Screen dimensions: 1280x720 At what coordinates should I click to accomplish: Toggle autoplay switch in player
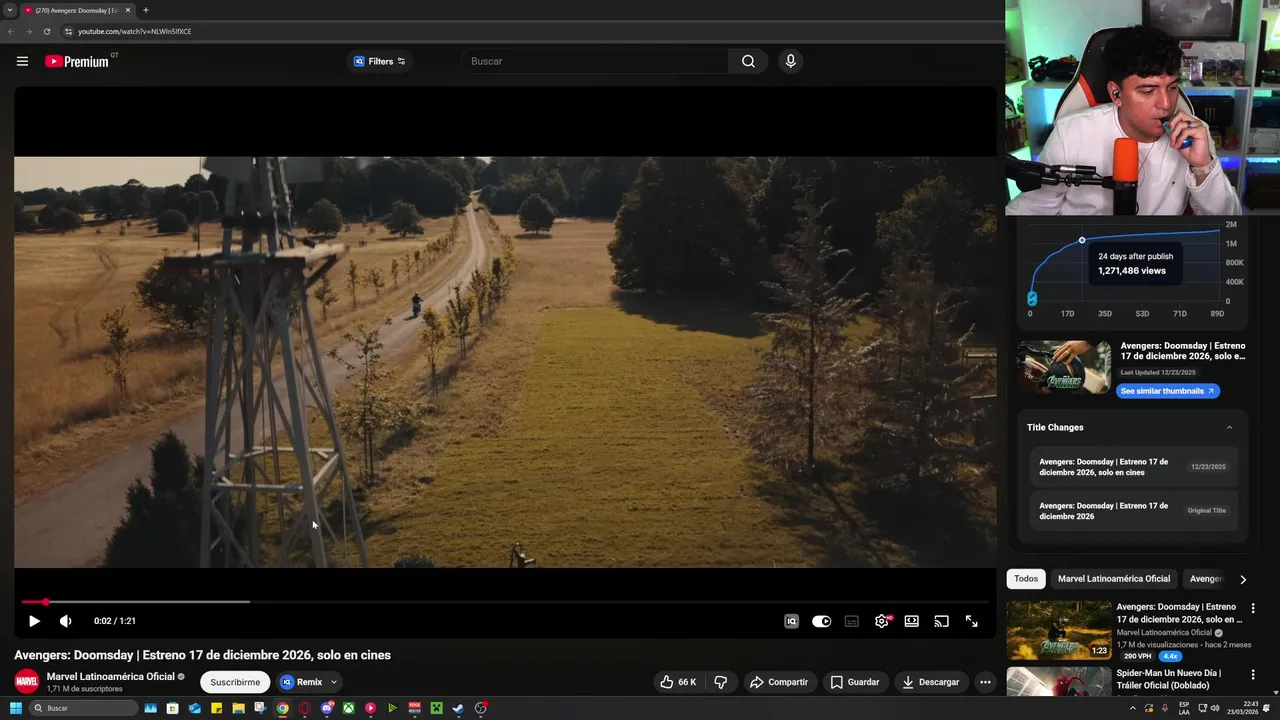(821, 621)
